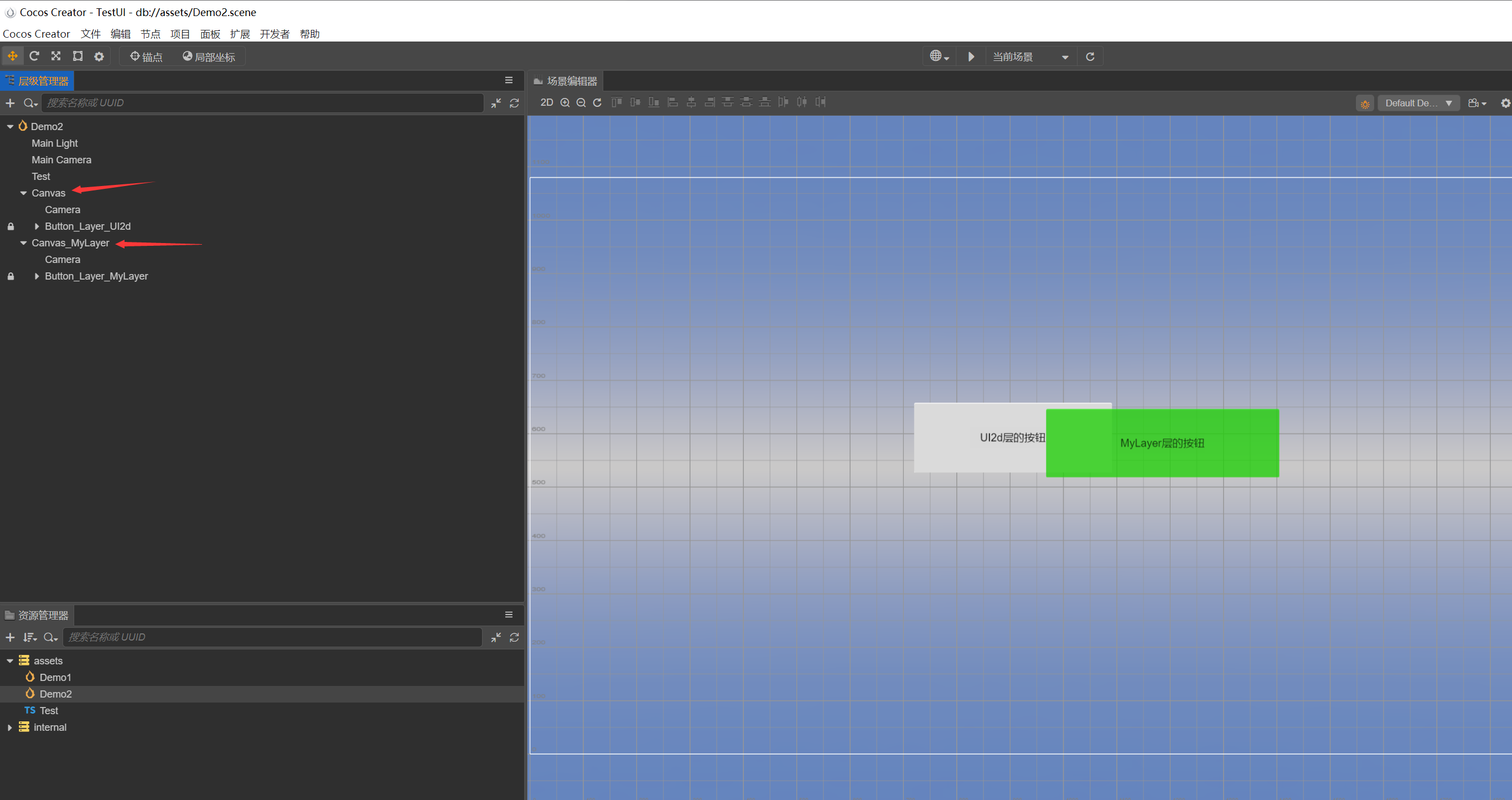Toggle 2D scene view mode
This screenshot has height=800, width=1512.
546,103
